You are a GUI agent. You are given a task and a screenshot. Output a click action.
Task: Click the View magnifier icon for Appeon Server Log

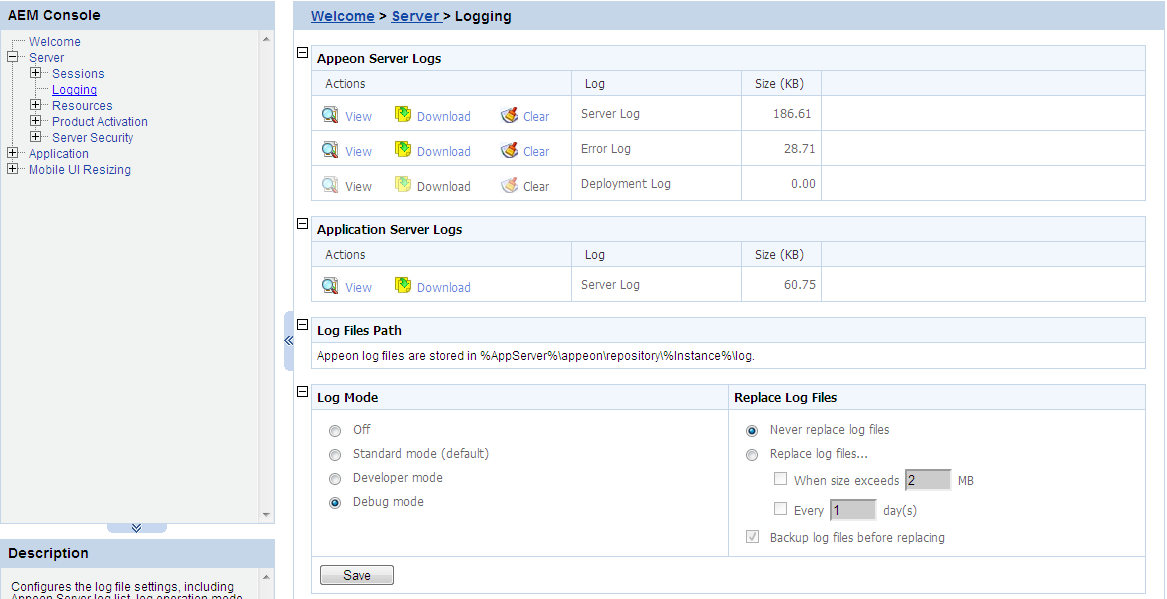(x=330, y=115)
